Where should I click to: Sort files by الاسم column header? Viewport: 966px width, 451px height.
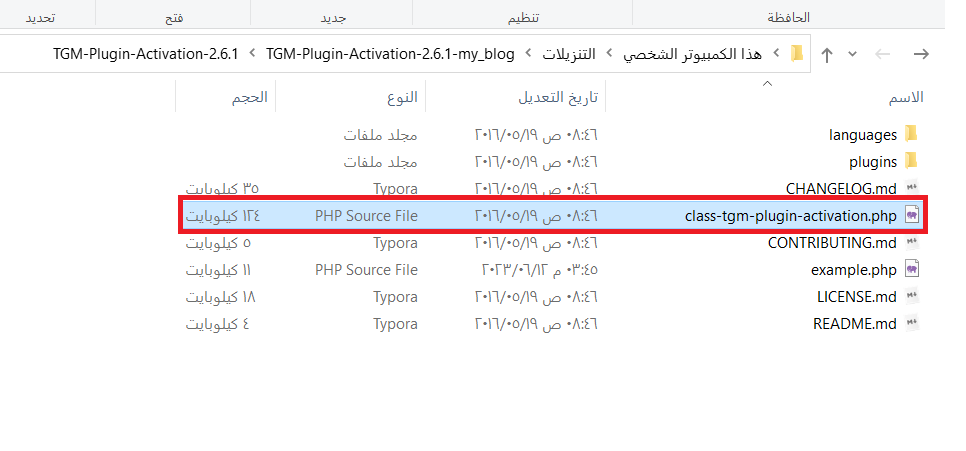click(x=906, y=97)
